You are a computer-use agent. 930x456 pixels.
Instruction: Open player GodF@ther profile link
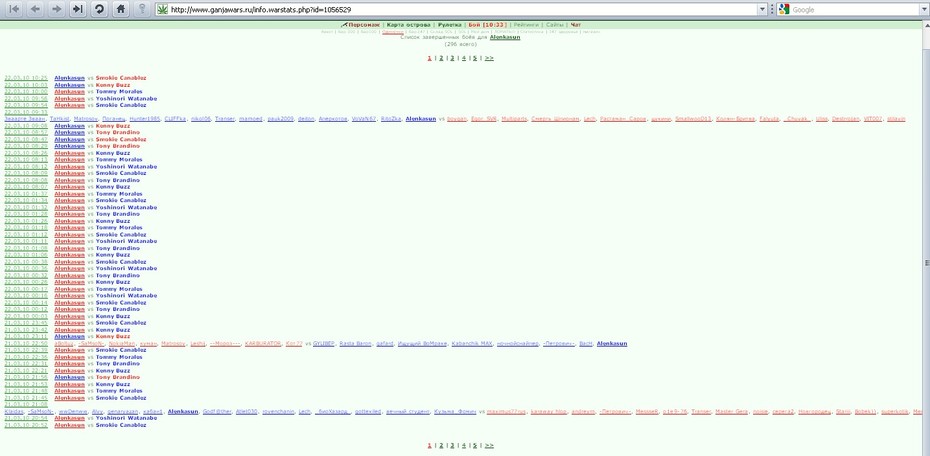216,412
